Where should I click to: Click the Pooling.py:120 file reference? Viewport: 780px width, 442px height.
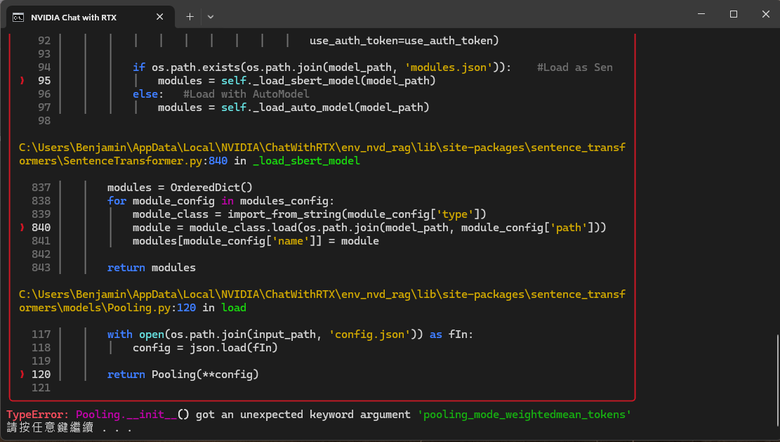[x=152, y=307]
